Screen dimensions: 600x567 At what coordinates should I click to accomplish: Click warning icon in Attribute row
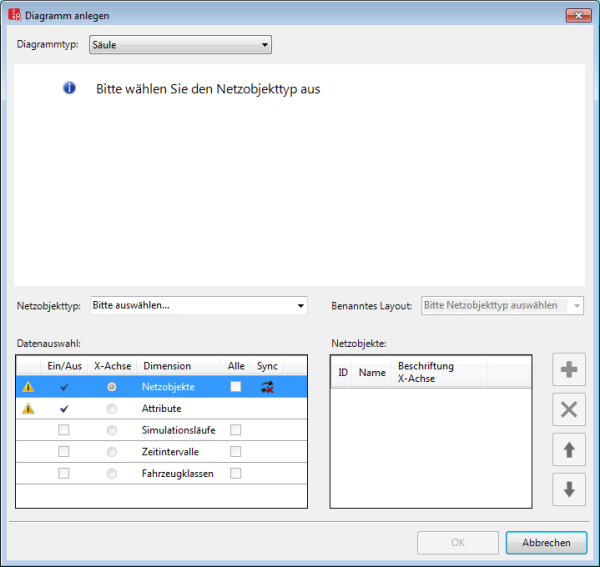29,408
